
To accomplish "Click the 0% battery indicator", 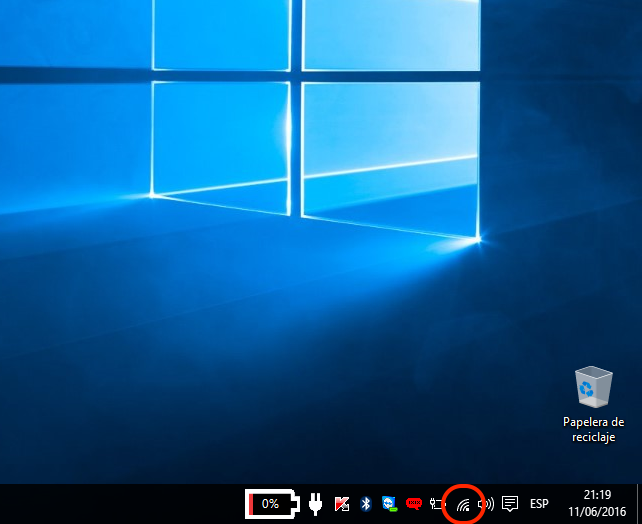I will tap(272, 504).
